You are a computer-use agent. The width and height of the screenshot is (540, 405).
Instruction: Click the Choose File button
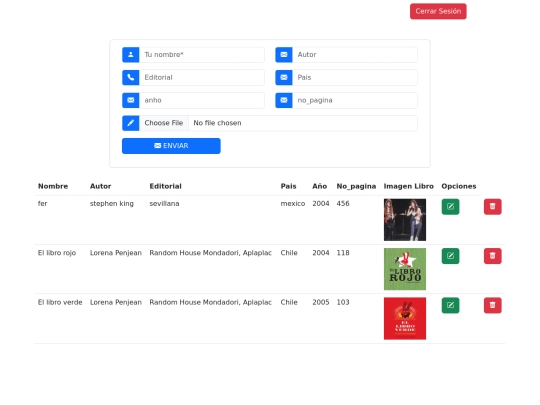[x=164, y=123]
